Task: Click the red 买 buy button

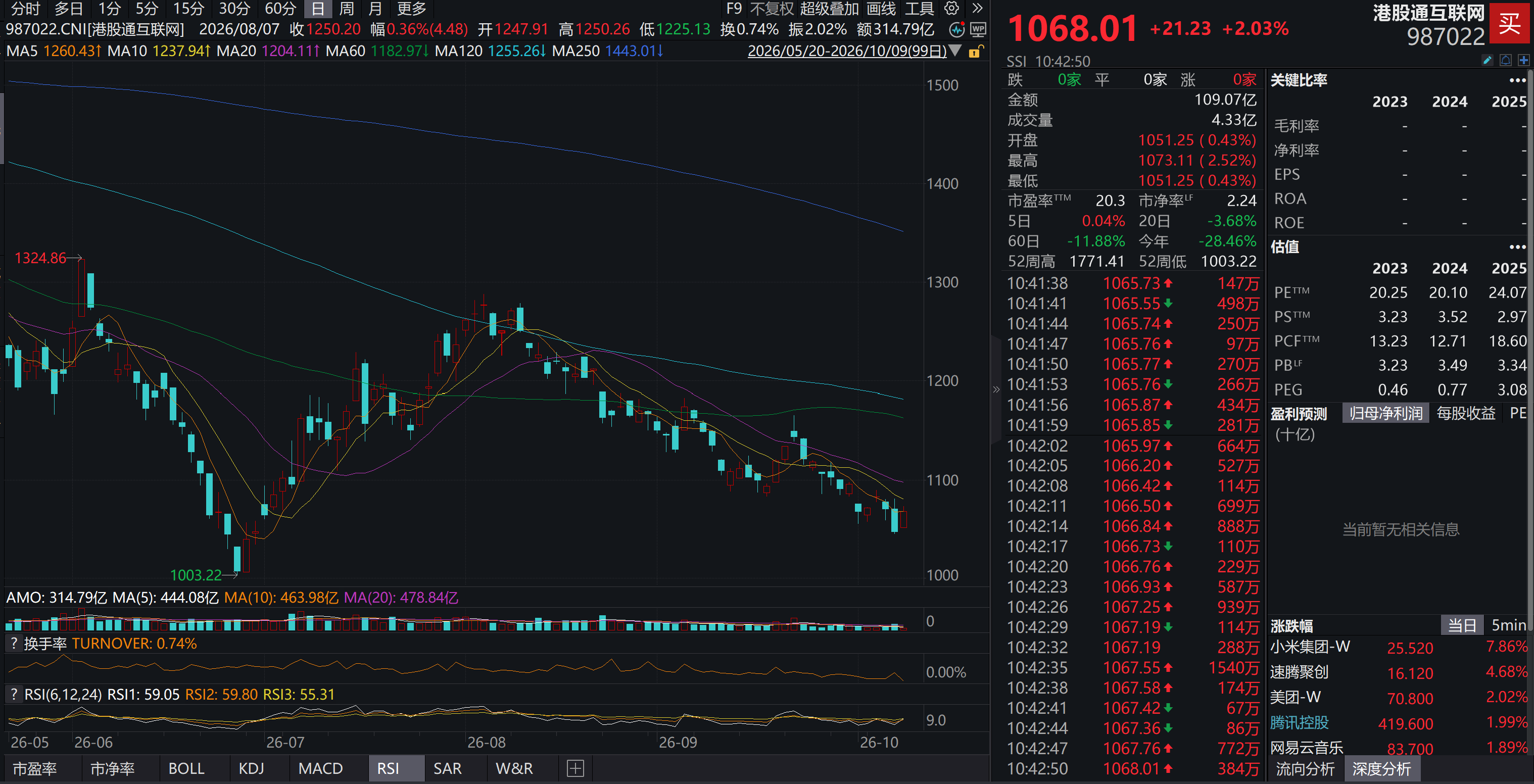Action: click(1510, 24)
